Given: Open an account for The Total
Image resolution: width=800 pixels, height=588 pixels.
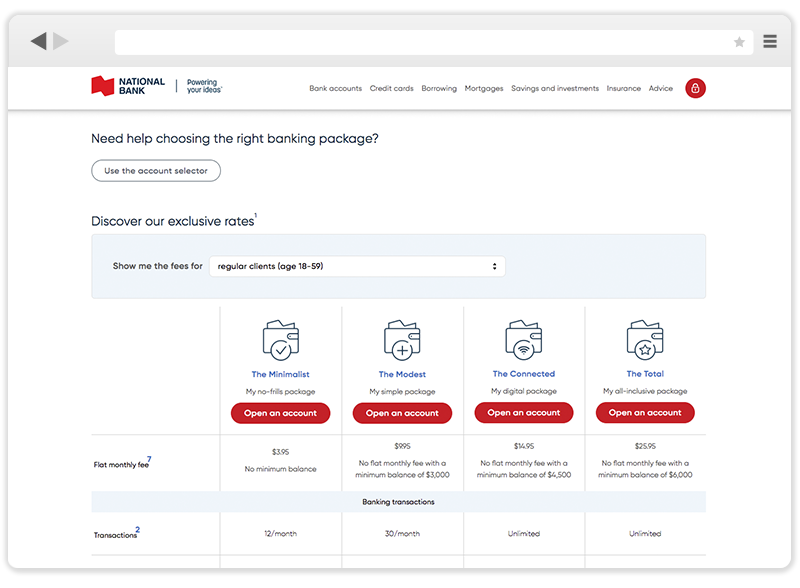Looking at the screenshot, I should [x=645, y=412].
